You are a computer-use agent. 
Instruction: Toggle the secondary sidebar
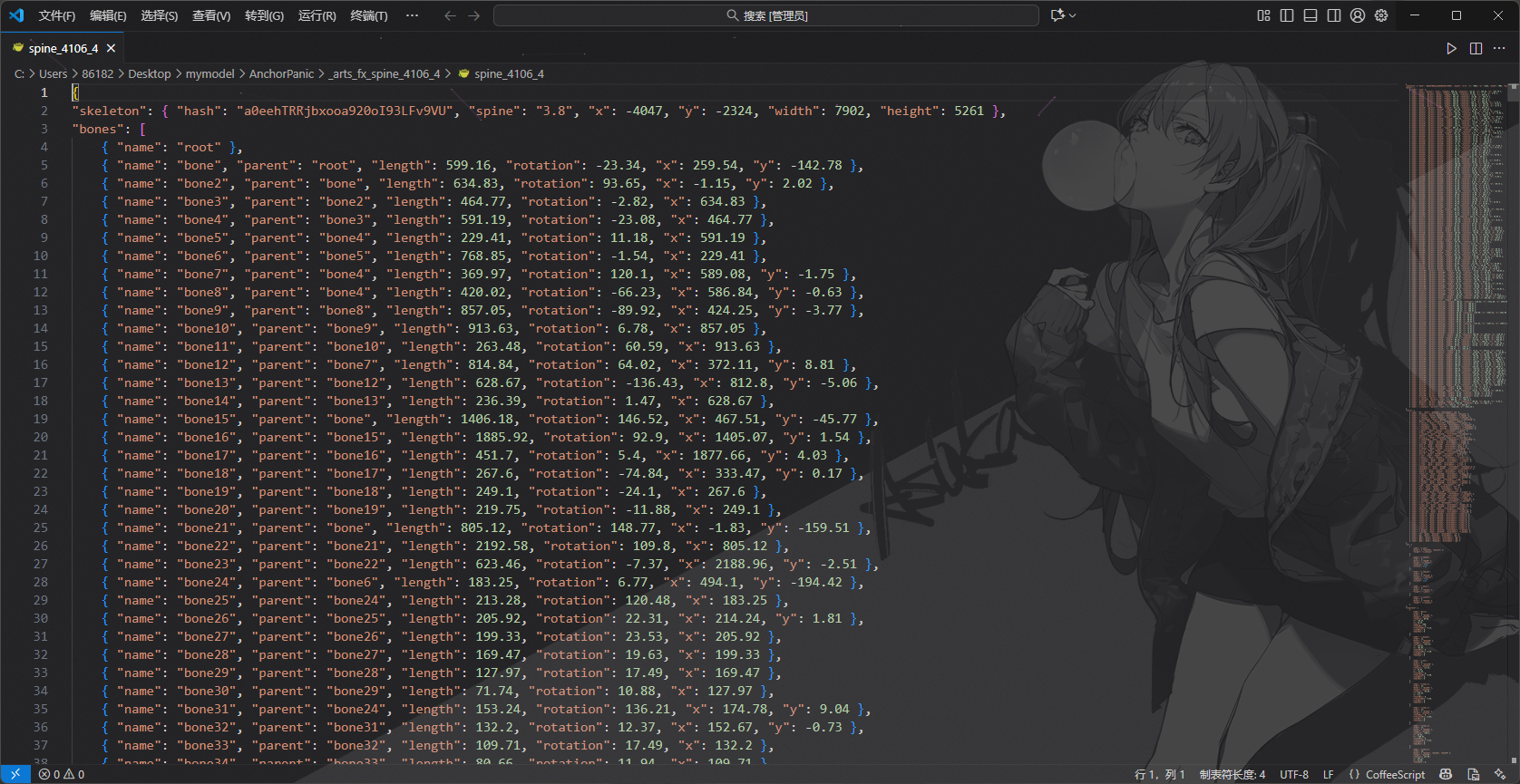(1334, 15)
